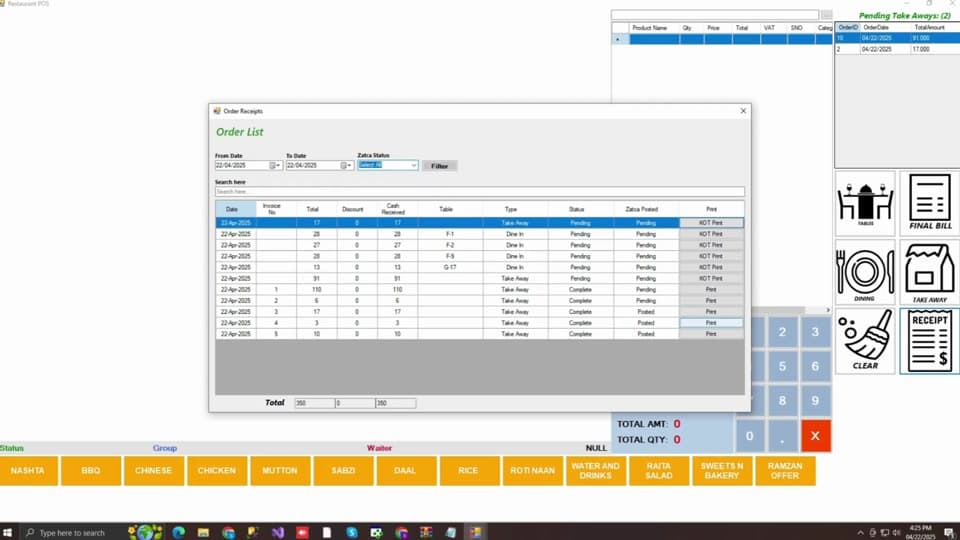The height and width of the screenshot is (540, 960).
Task: Open the Receipt icon
Action: 929,341
